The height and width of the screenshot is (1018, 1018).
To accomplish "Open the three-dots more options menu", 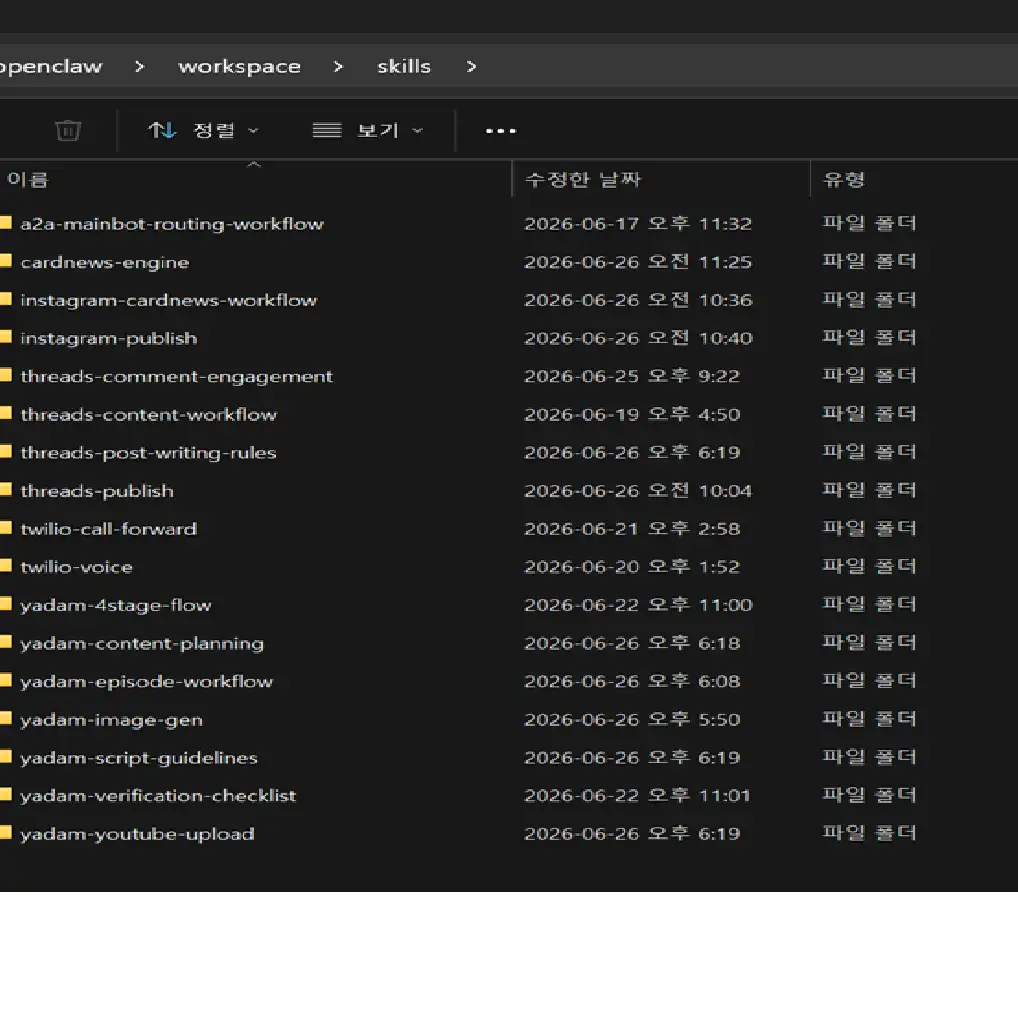I will click(501, 131).
